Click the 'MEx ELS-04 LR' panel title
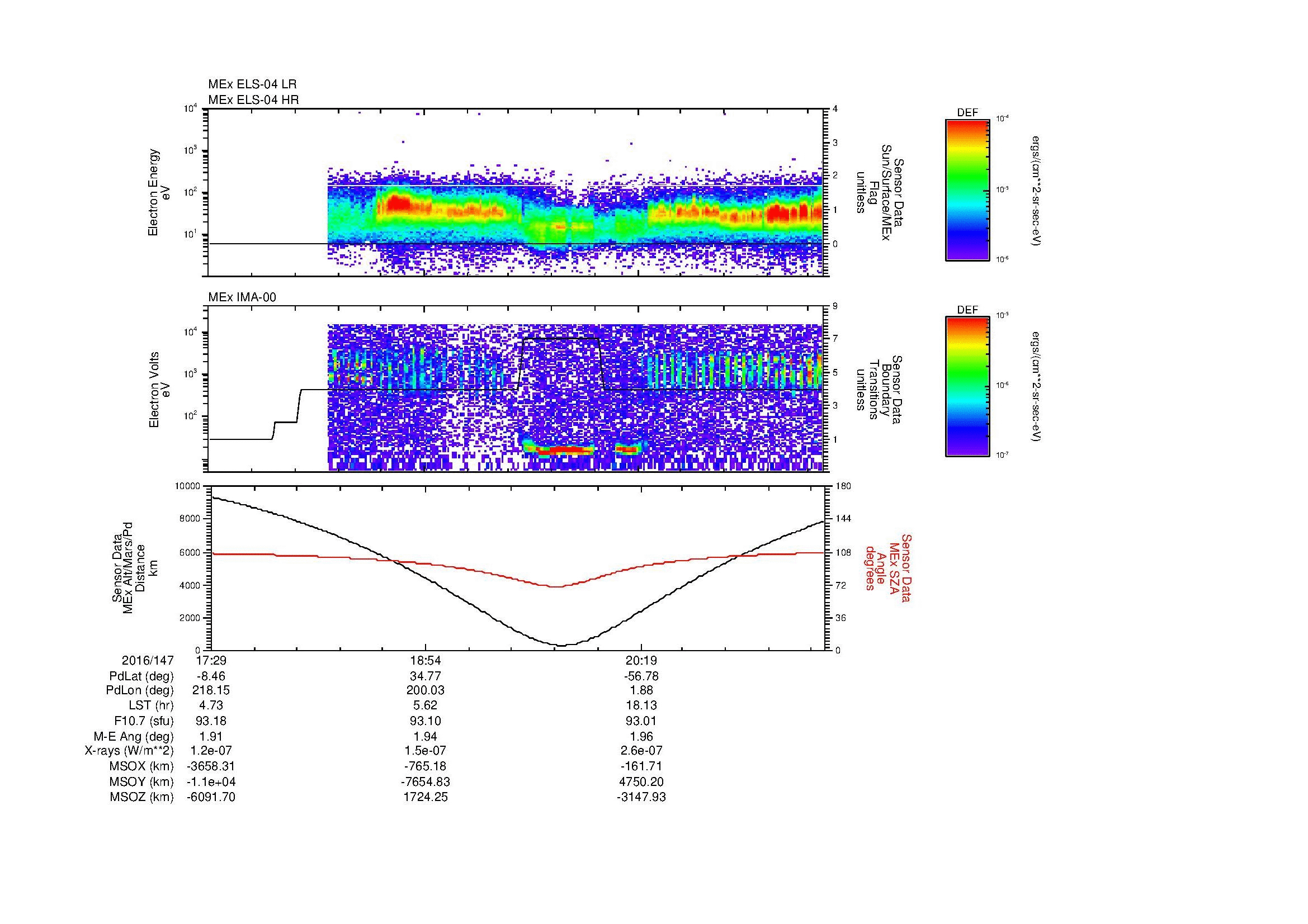The image size is (1308, 924). (252, 84)
